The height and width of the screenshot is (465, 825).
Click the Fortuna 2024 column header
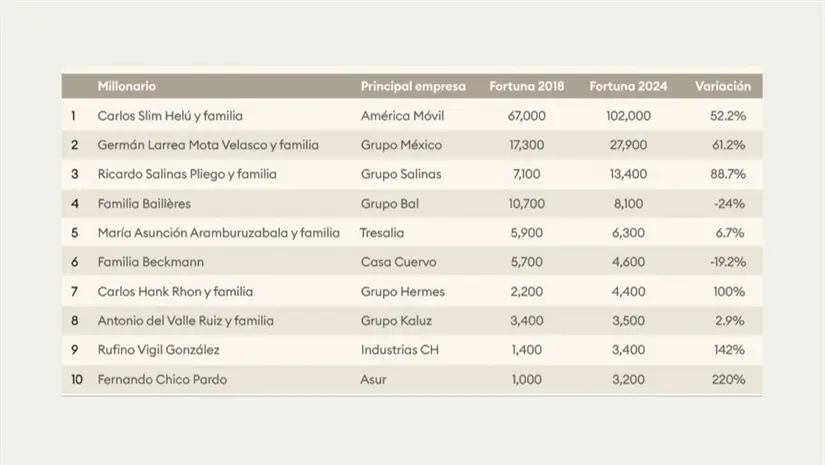click(628, 87)
